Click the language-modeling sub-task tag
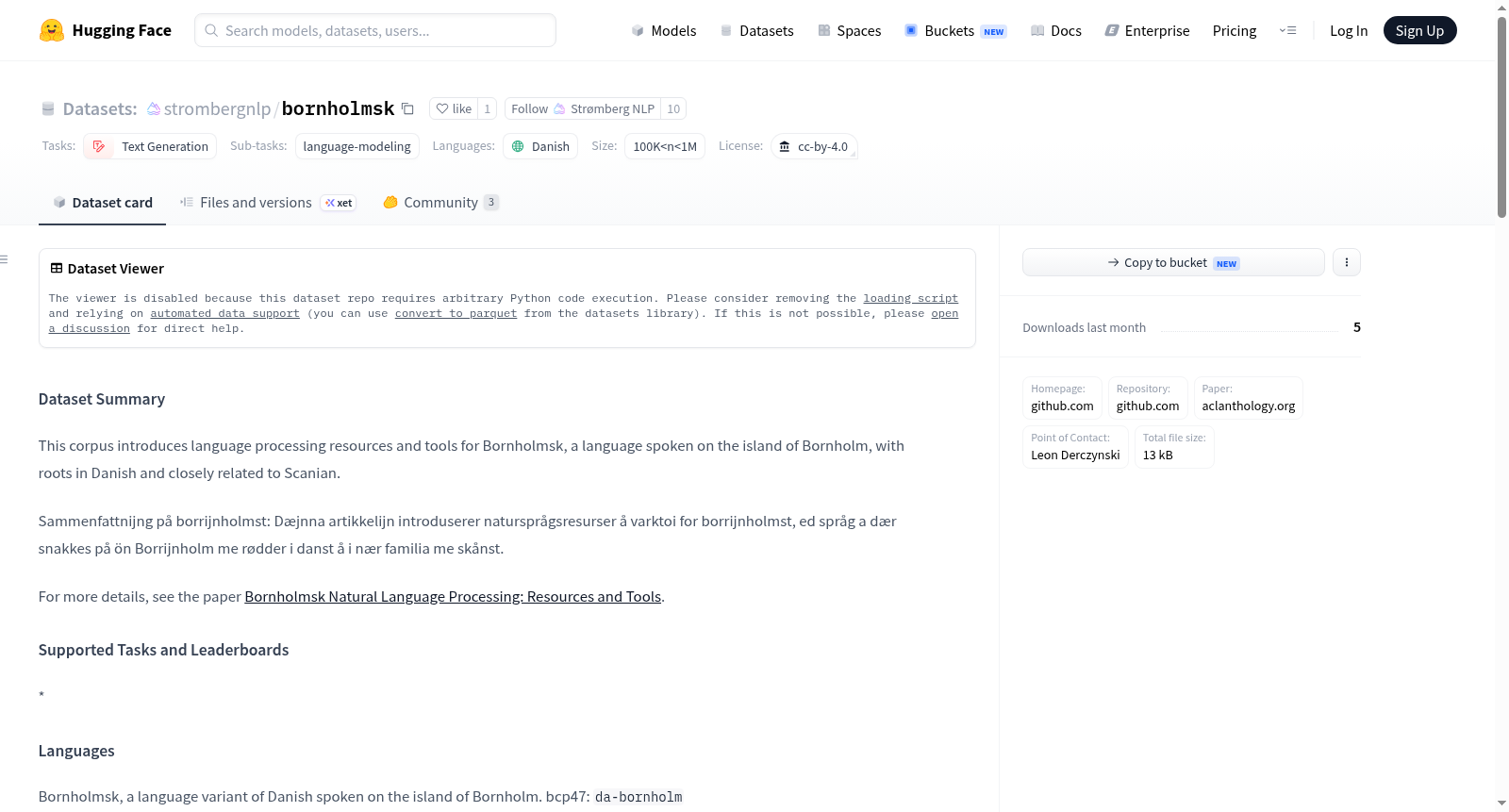This screenshot has width=1509, height=812. [357, 146]
